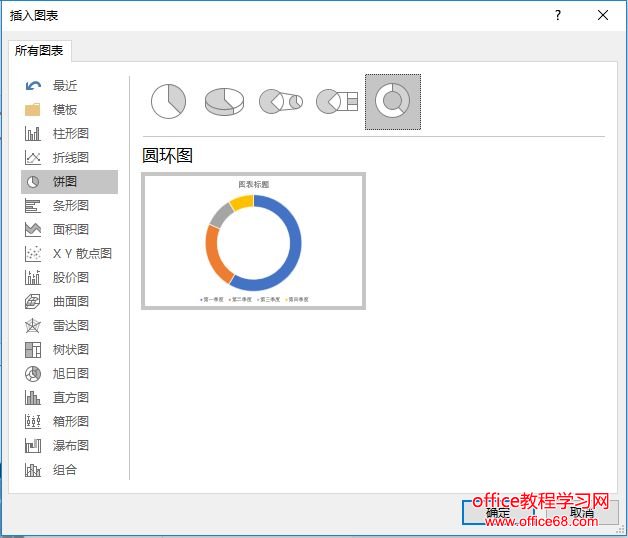Screen dimensions: 628x538
Task: Pick the pie-of-pie chart subtype icon
Action: click(x=281, y=101)
